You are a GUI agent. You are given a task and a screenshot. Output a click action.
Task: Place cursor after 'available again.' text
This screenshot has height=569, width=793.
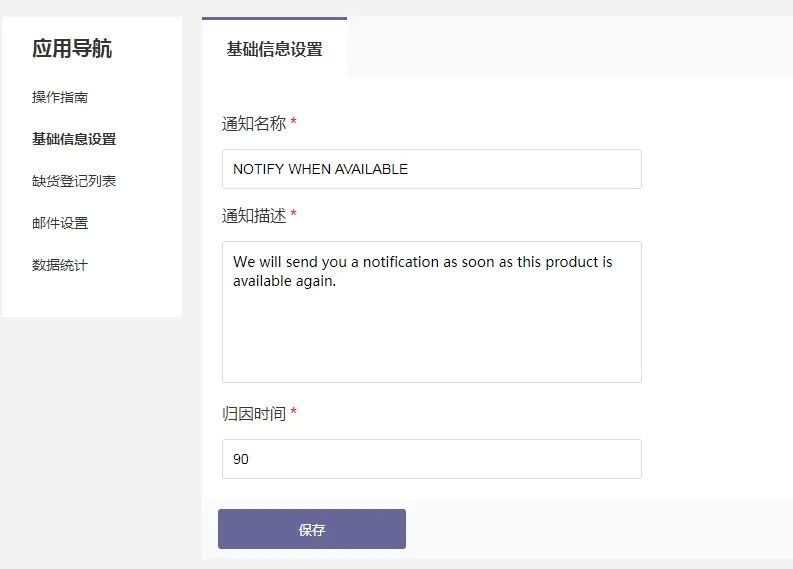point(338,282)
